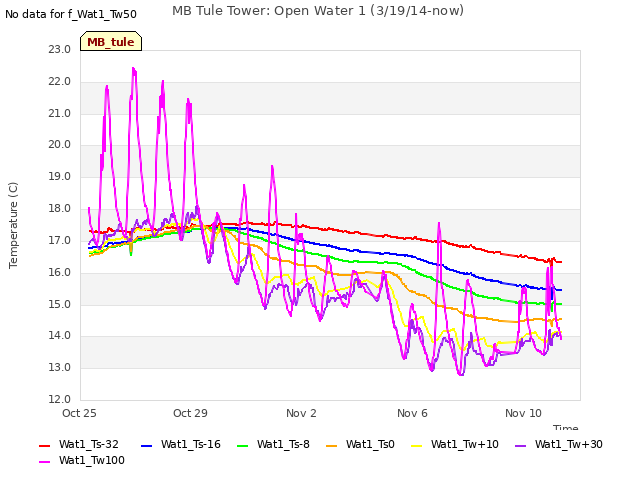The image size is (640, 480).
Task: Click the blue Wat1_Ts-16 legend color marker
Action: point(147,446)
